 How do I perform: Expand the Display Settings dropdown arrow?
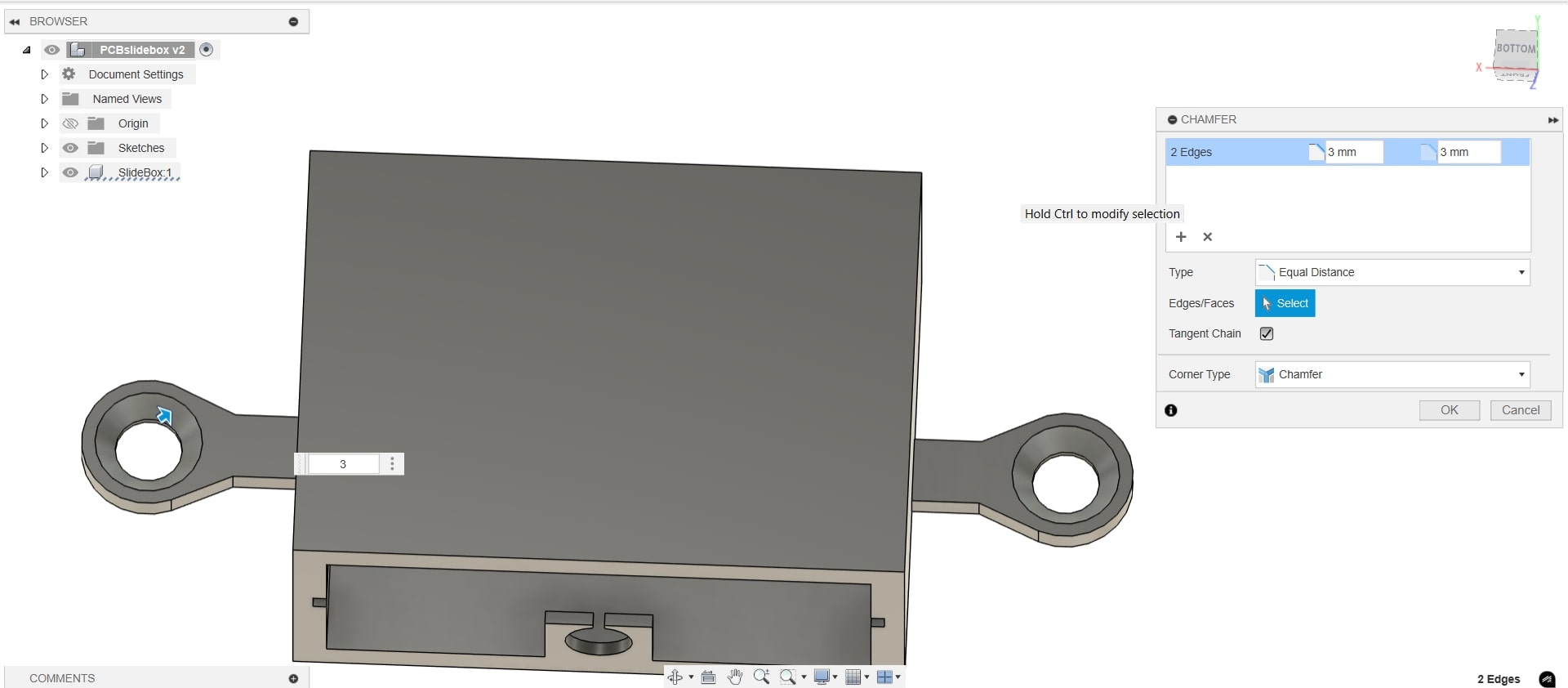(x=835, y=677)
